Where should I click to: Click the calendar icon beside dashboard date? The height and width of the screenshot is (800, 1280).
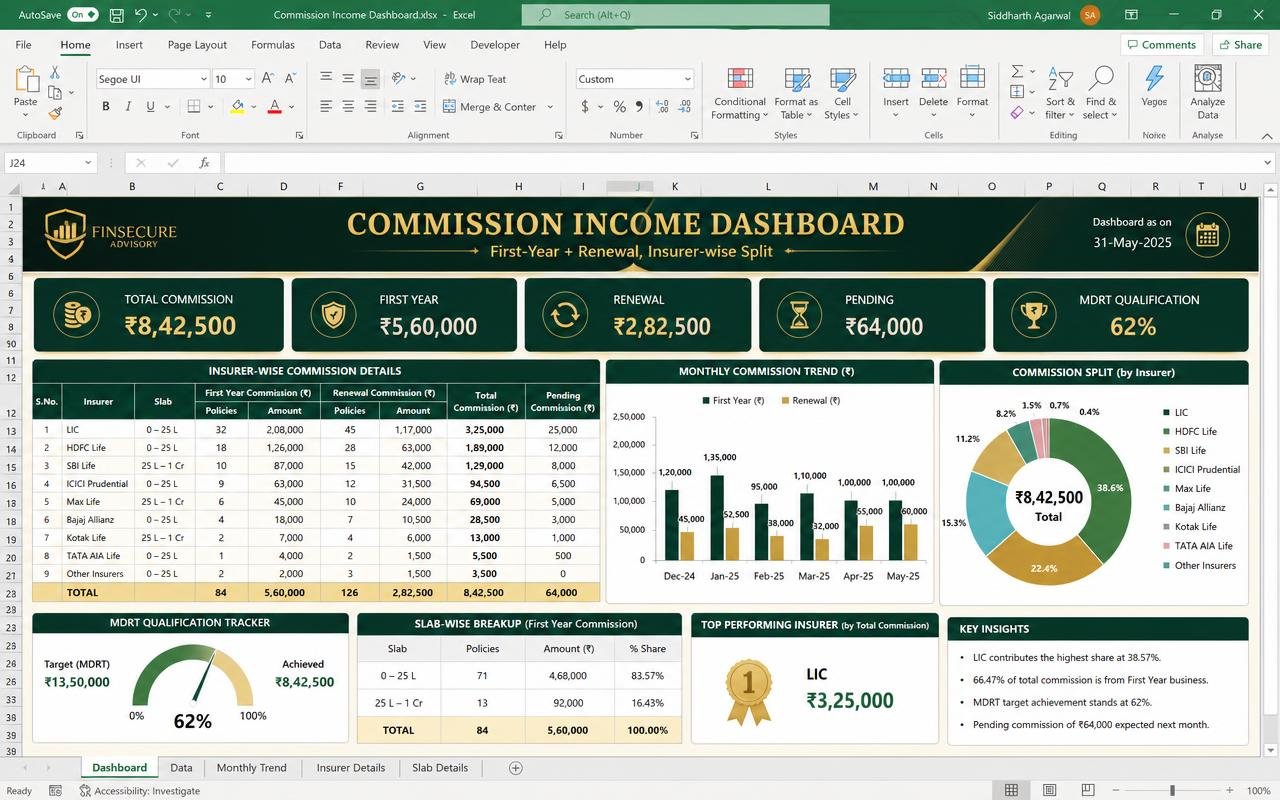(1207, 235)
